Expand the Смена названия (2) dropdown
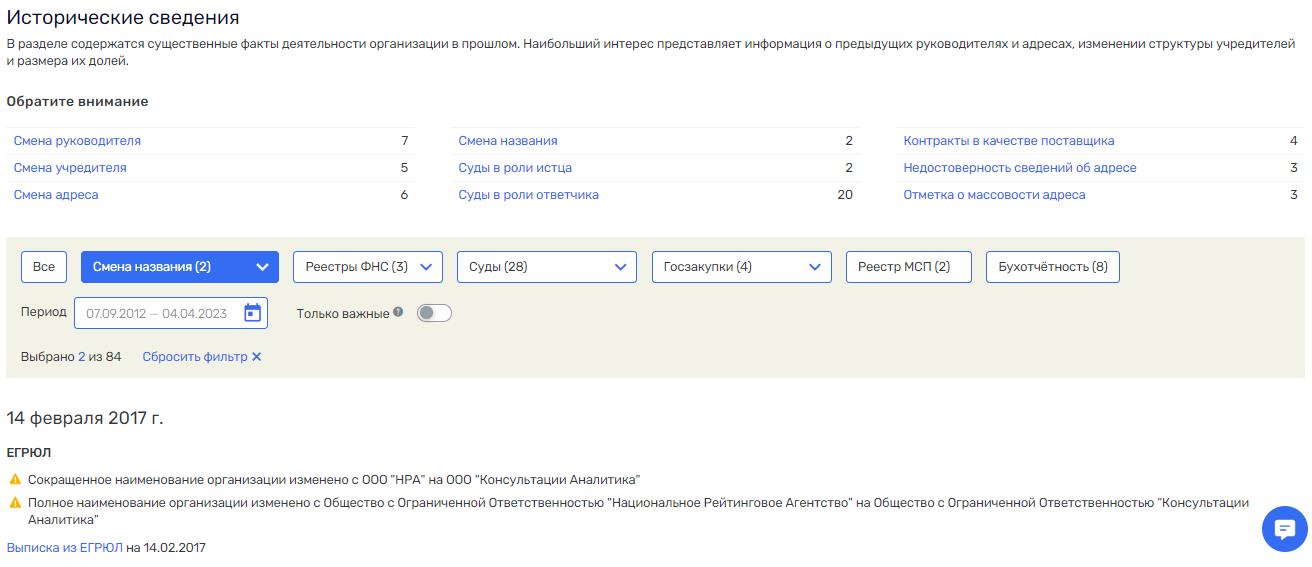The width and height of the screenshot is (1312, 567). point(179,267)
